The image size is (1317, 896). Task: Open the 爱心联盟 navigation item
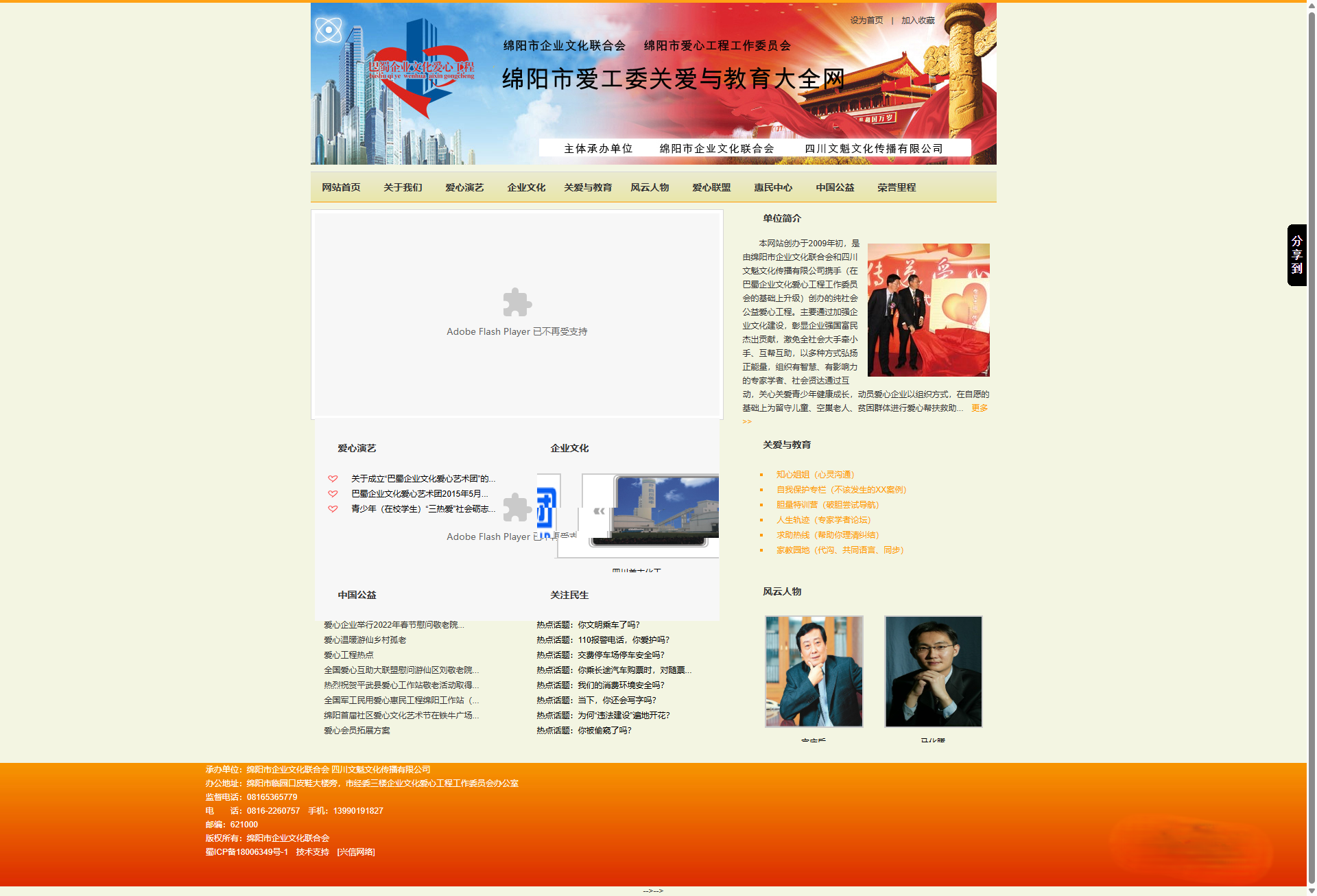point(711,187)
